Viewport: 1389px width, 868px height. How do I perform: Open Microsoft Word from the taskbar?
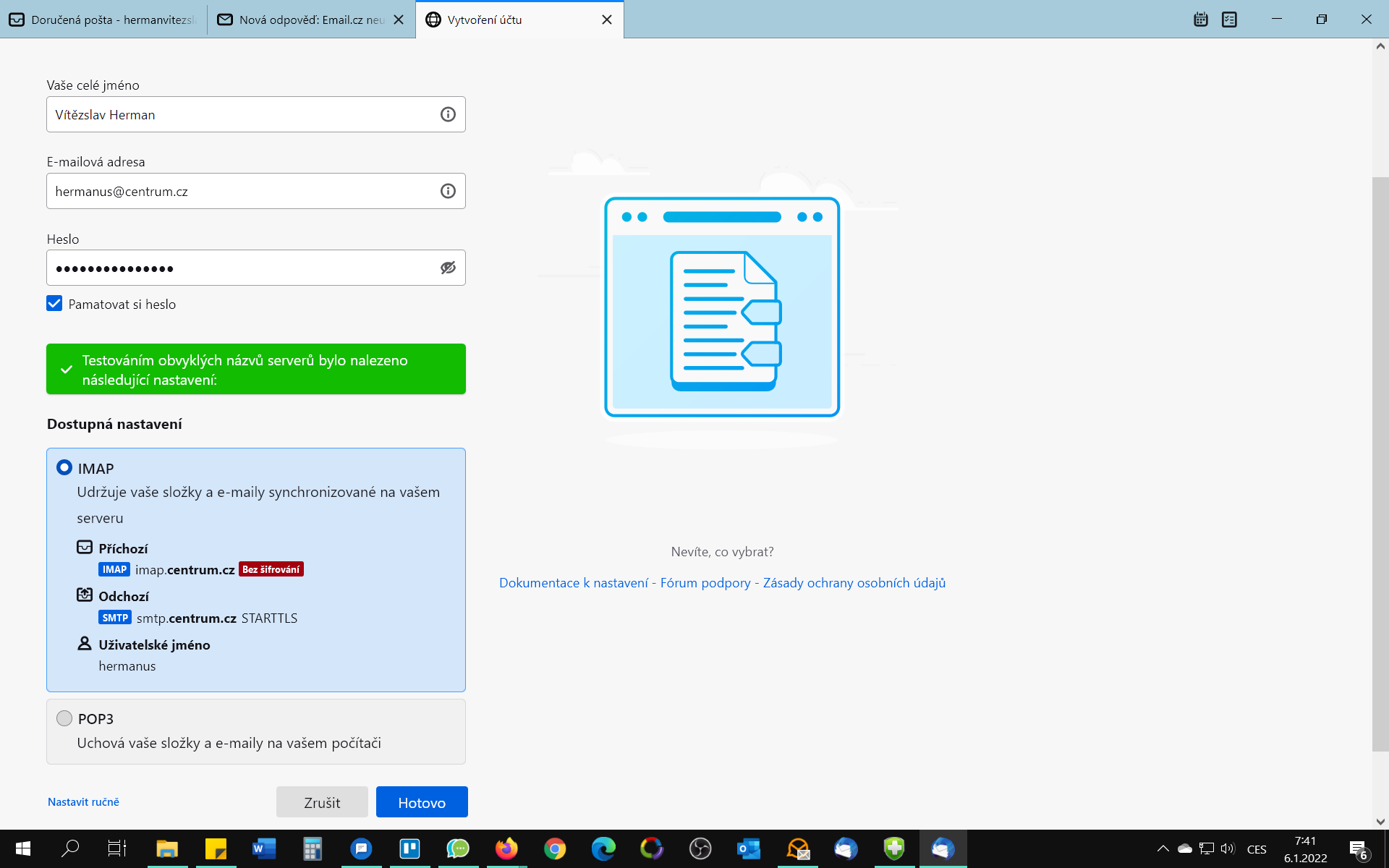pos(264,848)
